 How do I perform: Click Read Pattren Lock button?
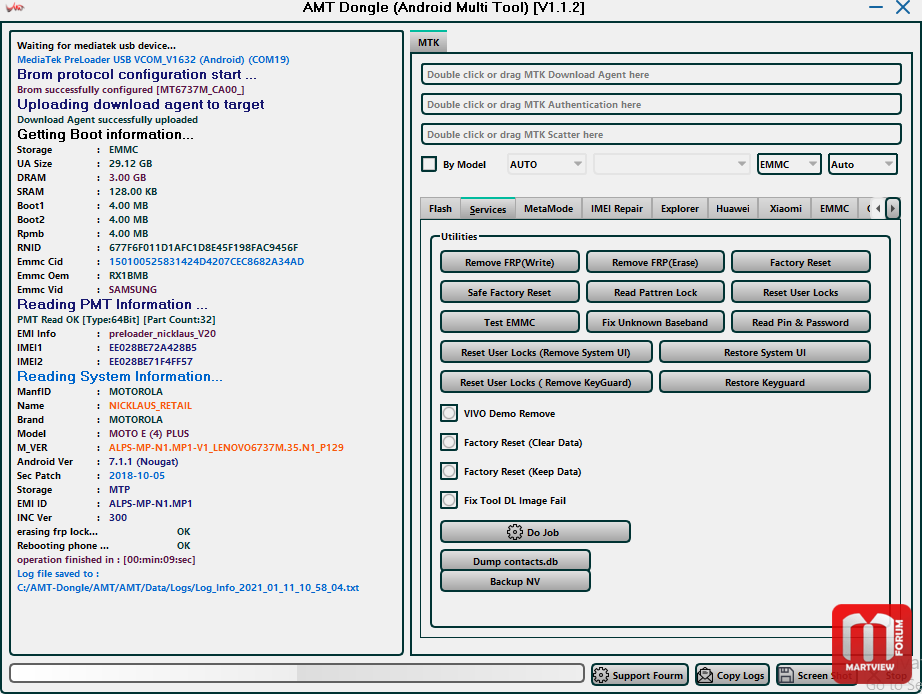(655, 292)
